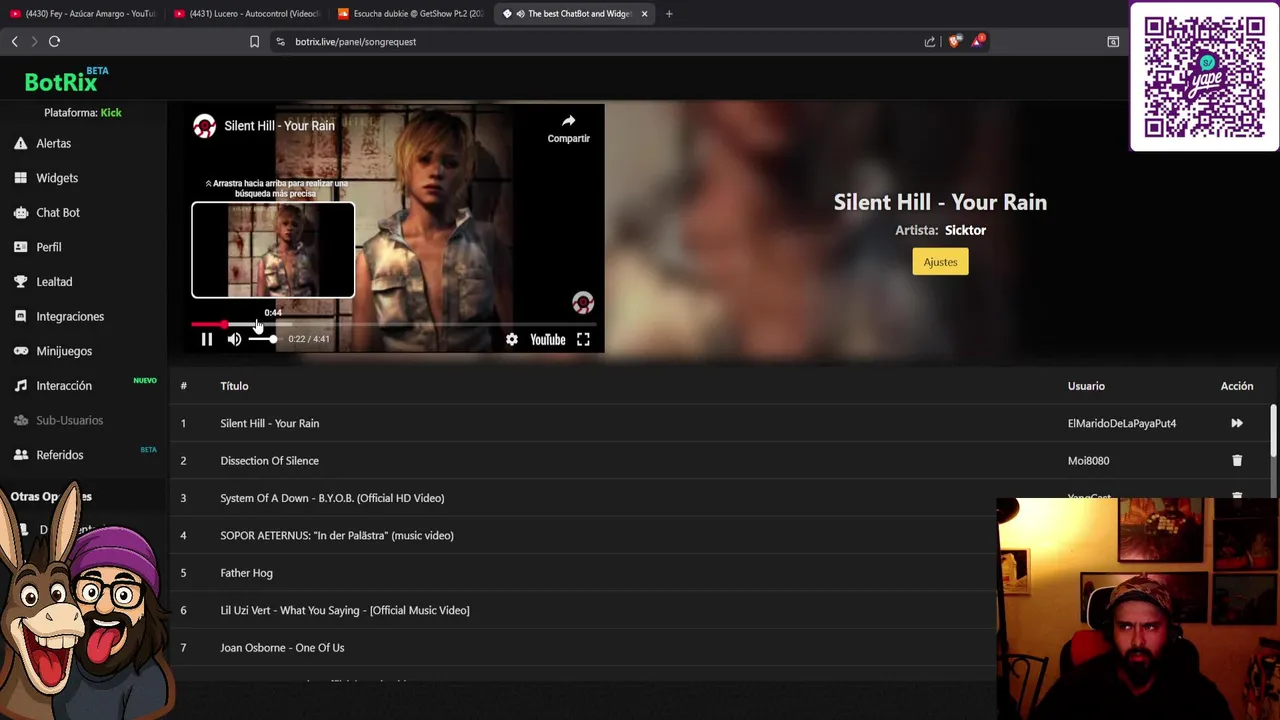
Task: Click the user ElMaridoDeLaPayaPut4
Action: (x=1122, y=423)
